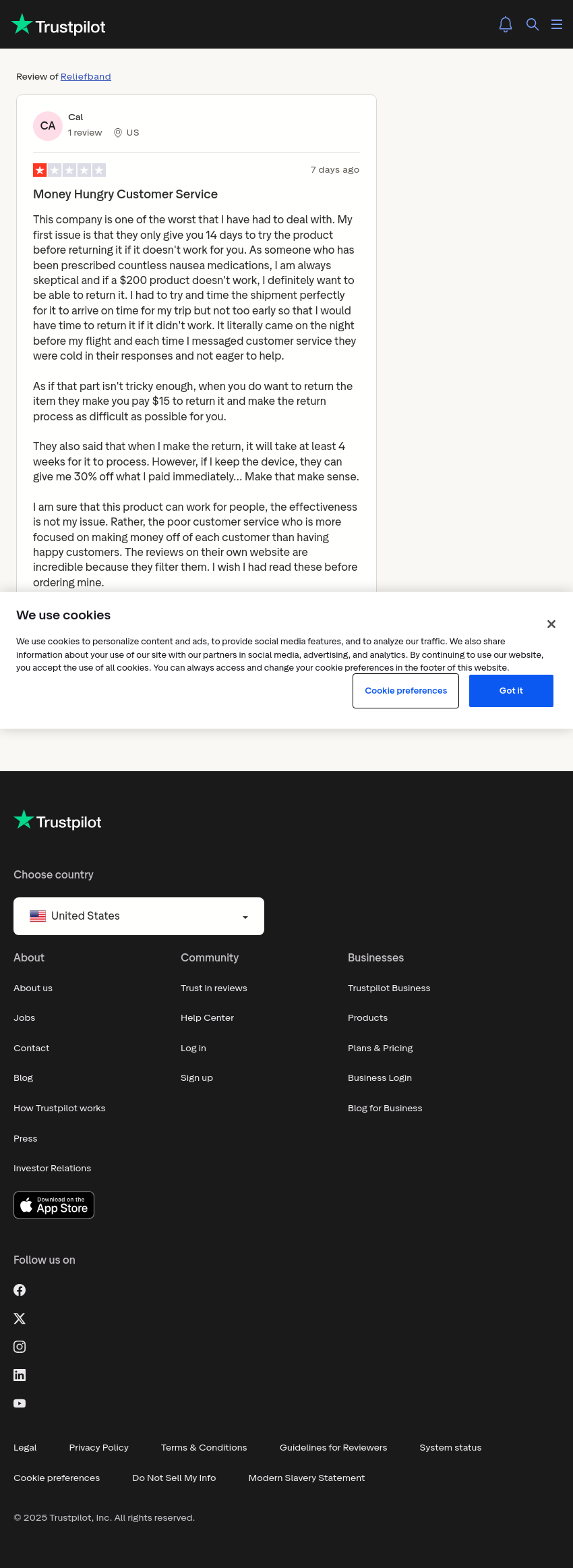Click the Got it button
Screen dimensions: 573x1568
click(x=511, y=691)
